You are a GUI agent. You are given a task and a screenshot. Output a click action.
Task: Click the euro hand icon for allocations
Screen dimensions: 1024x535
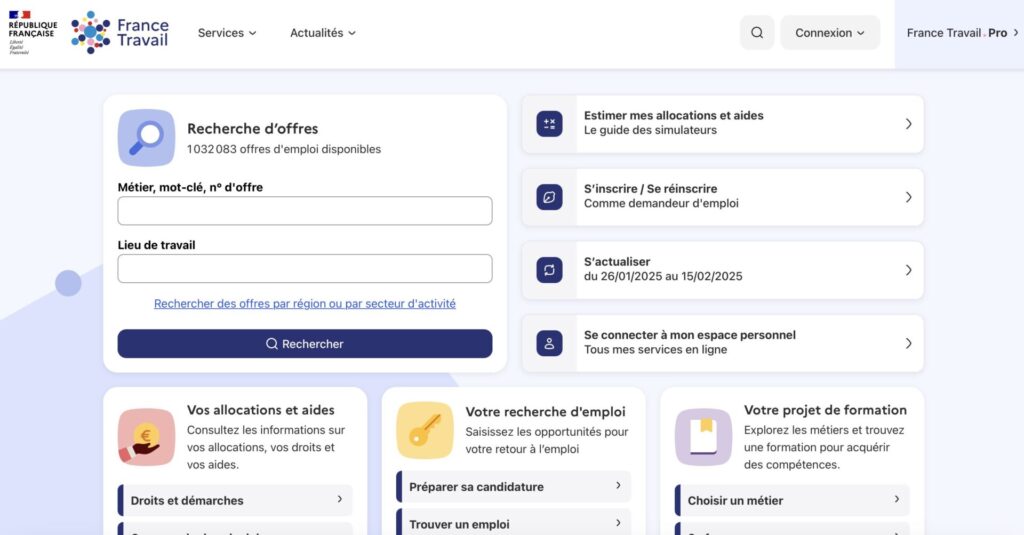click(x=146, y=436)
